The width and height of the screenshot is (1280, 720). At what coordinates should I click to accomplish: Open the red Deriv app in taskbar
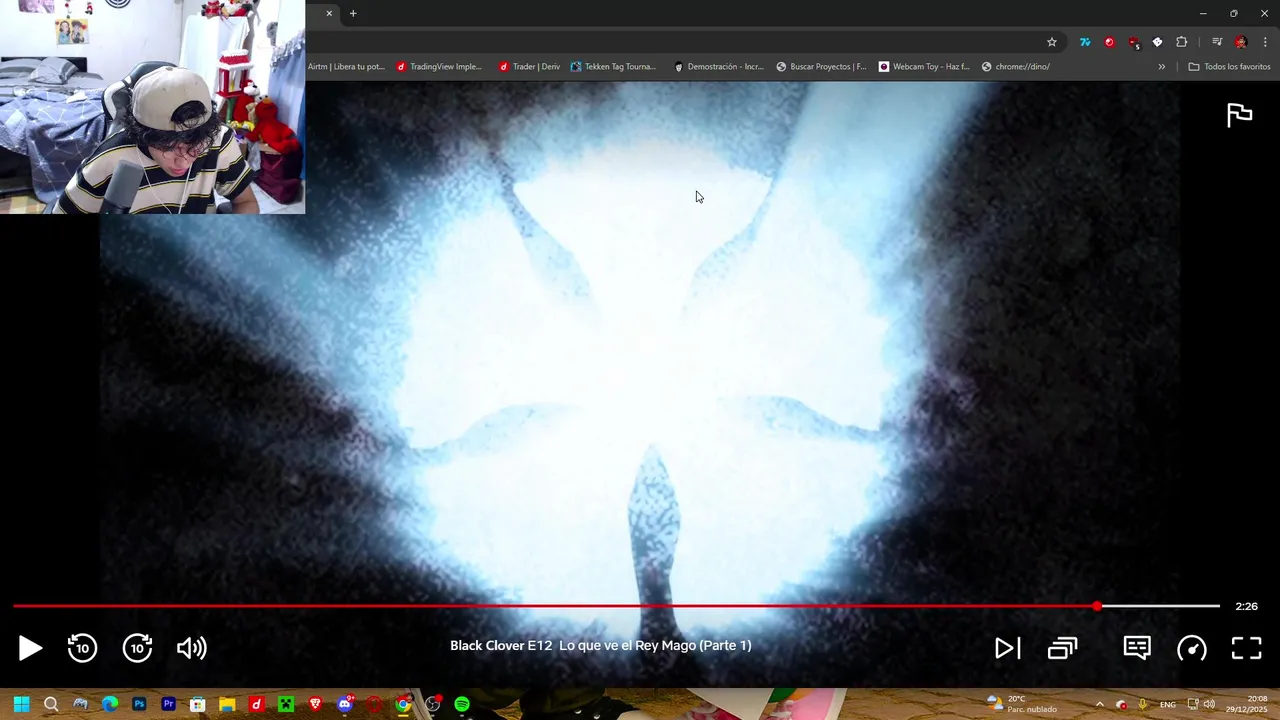click(256, 704)
